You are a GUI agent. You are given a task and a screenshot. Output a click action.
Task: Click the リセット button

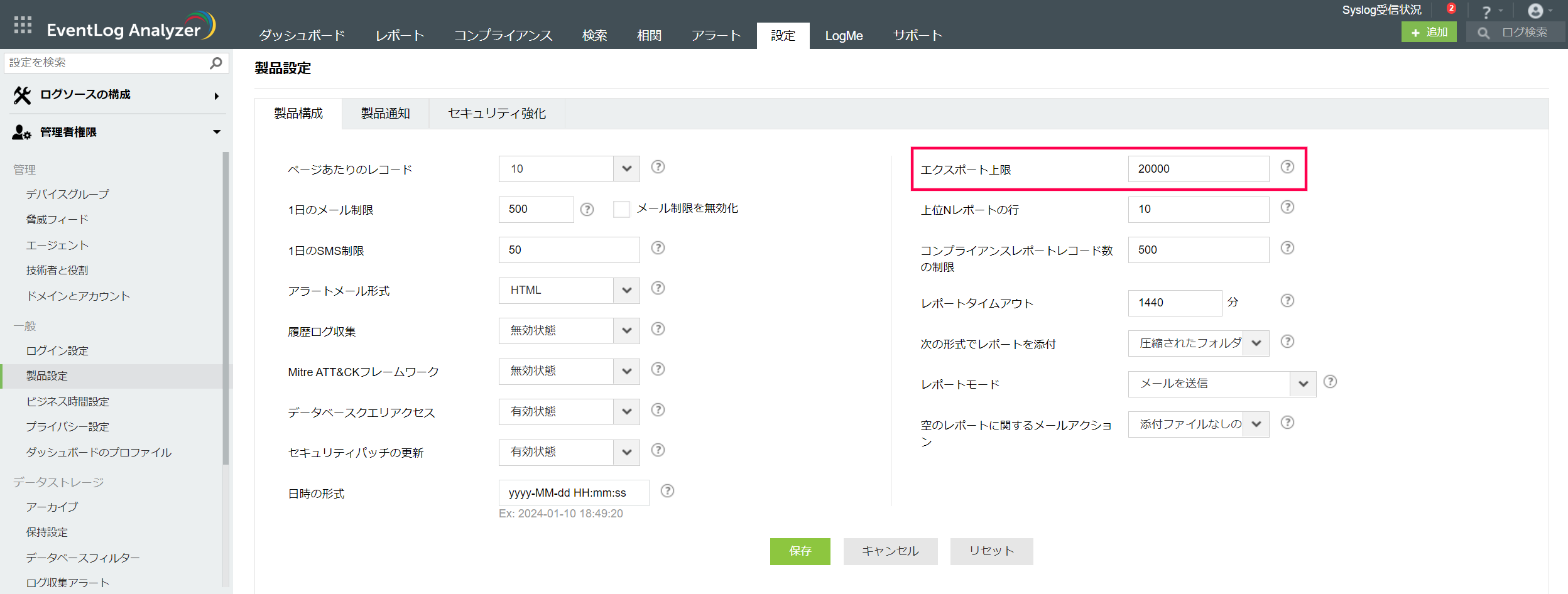click(x=991, y=551)
